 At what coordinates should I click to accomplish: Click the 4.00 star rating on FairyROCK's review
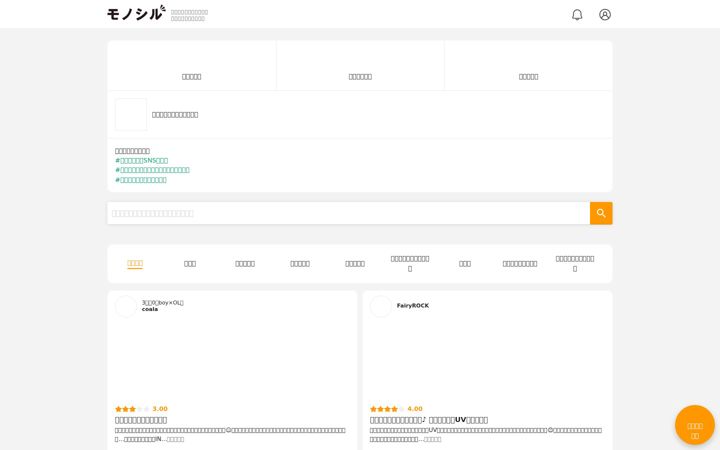(x=396, y=409)
